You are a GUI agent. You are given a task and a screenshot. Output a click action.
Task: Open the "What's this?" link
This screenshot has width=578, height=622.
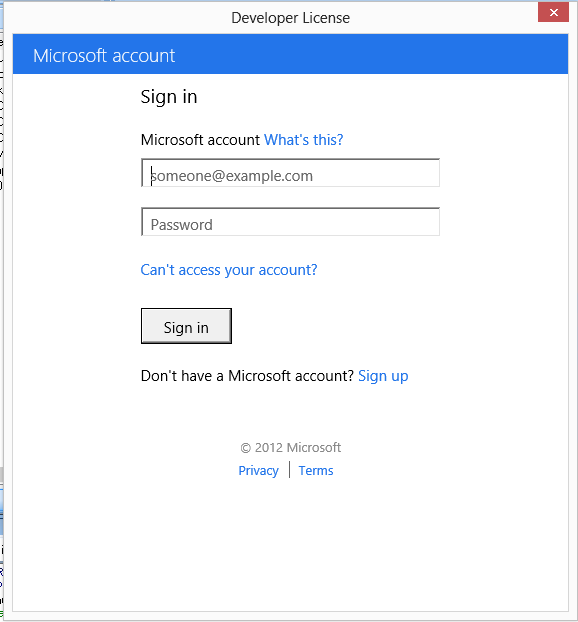303,140
